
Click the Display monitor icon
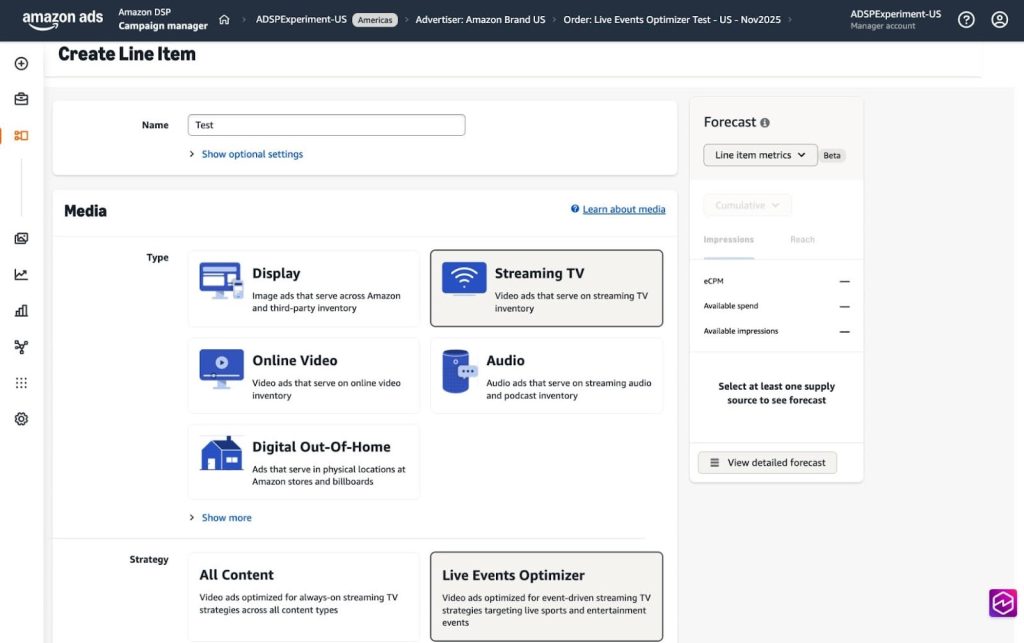point(221,281)
